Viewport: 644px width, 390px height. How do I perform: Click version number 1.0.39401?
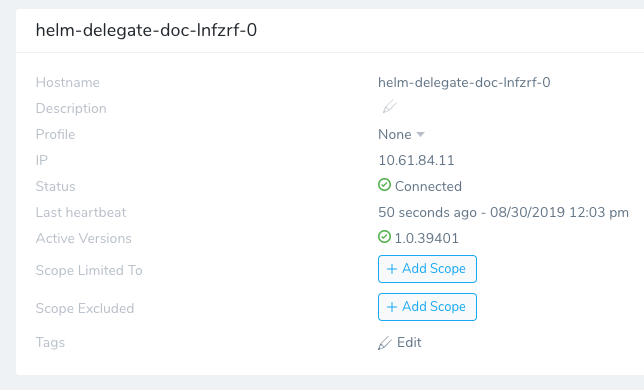(427, 239)
